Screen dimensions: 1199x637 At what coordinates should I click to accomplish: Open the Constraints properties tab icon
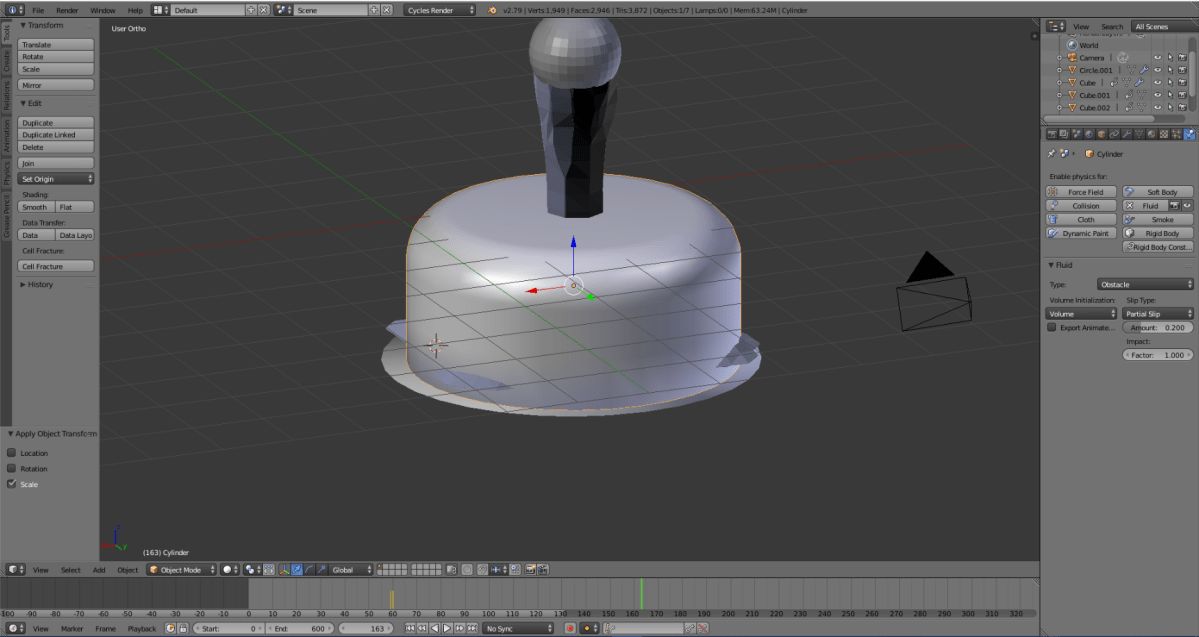[1114, 134]
